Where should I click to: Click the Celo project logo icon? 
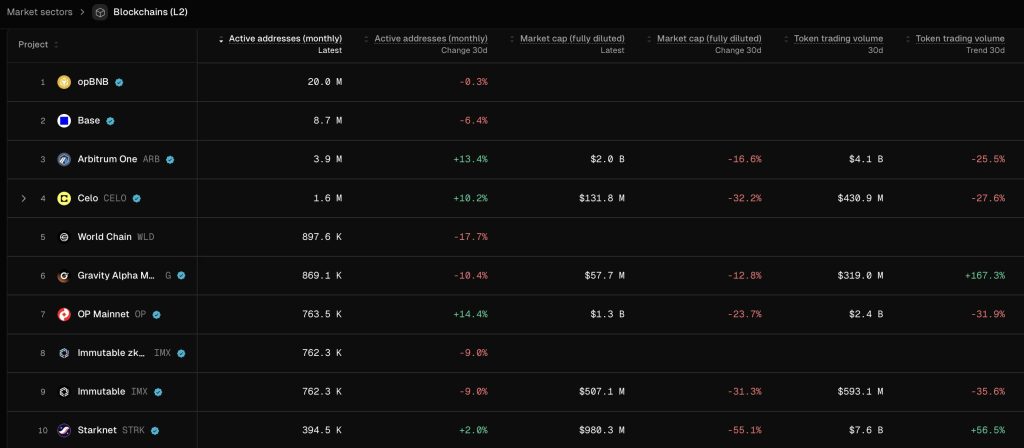64,198
